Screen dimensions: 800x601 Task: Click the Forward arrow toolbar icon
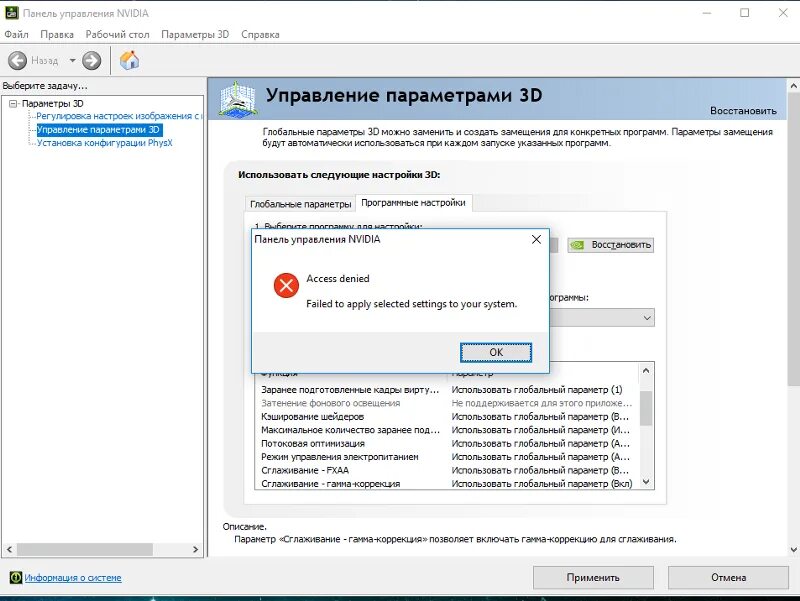92,61
